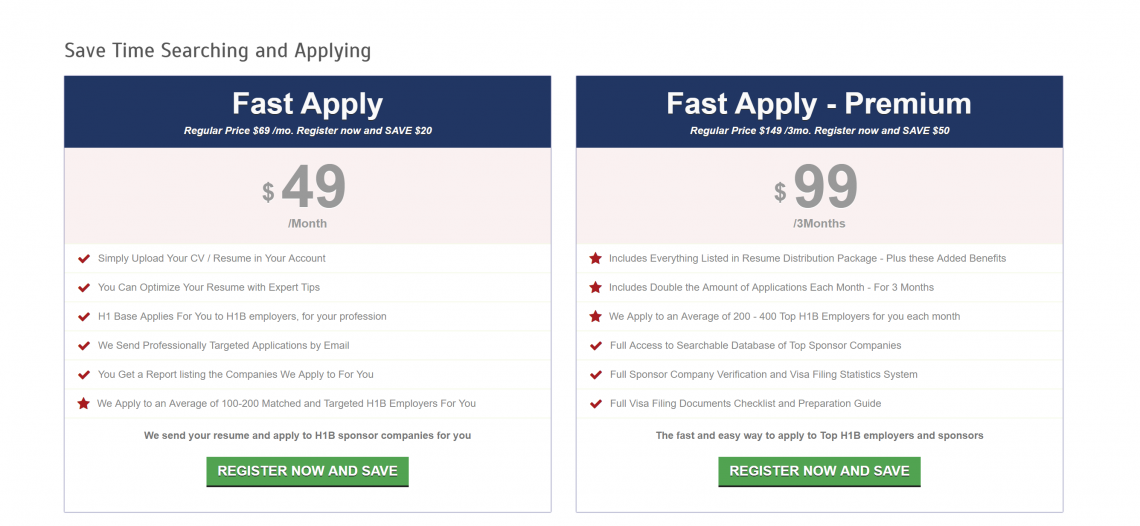This screenshot has width=1140, height=526.
Task: Click checkmark icon beside Simply Upload Your CV
Action: 84,258
